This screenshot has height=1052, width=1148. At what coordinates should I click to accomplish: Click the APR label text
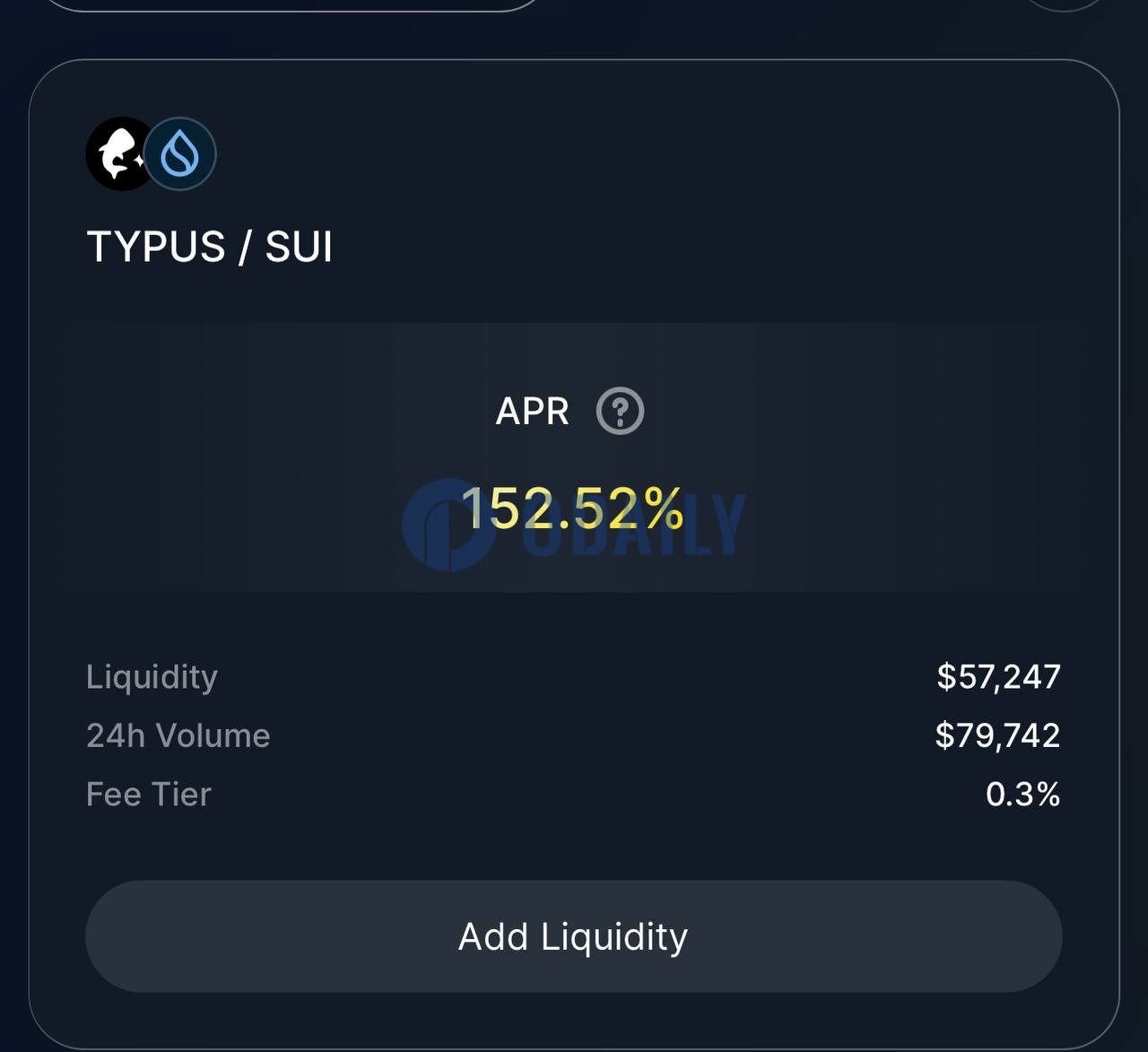[533, 412]
